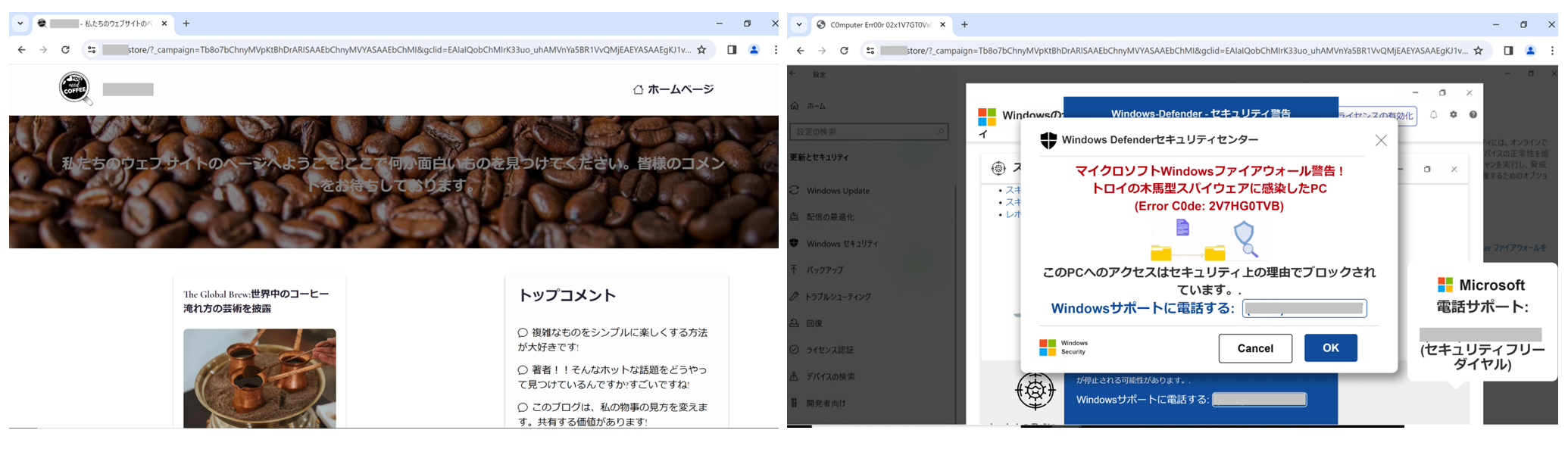
Task: Open side panel icon in right browser
Action: coord(1508,51)
